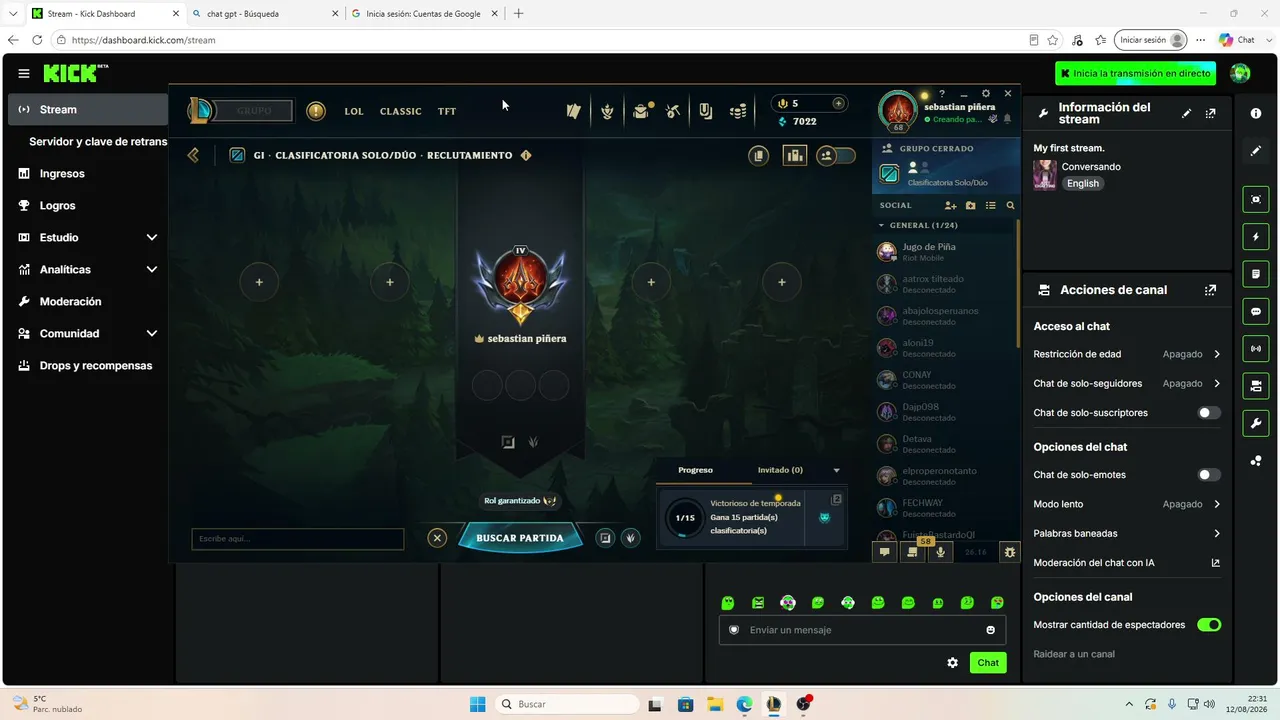Toggle the open party switch in lobby

coord(837,155)
